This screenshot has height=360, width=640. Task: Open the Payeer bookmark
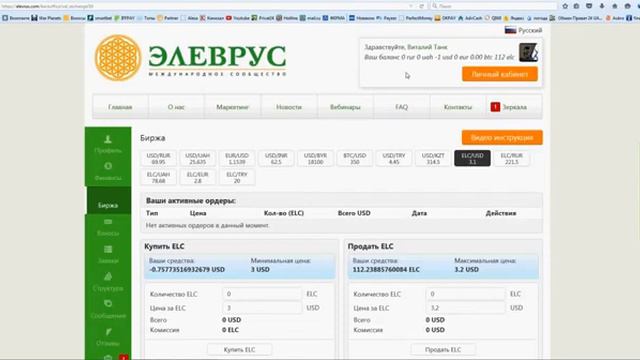(x=386, y=18)
